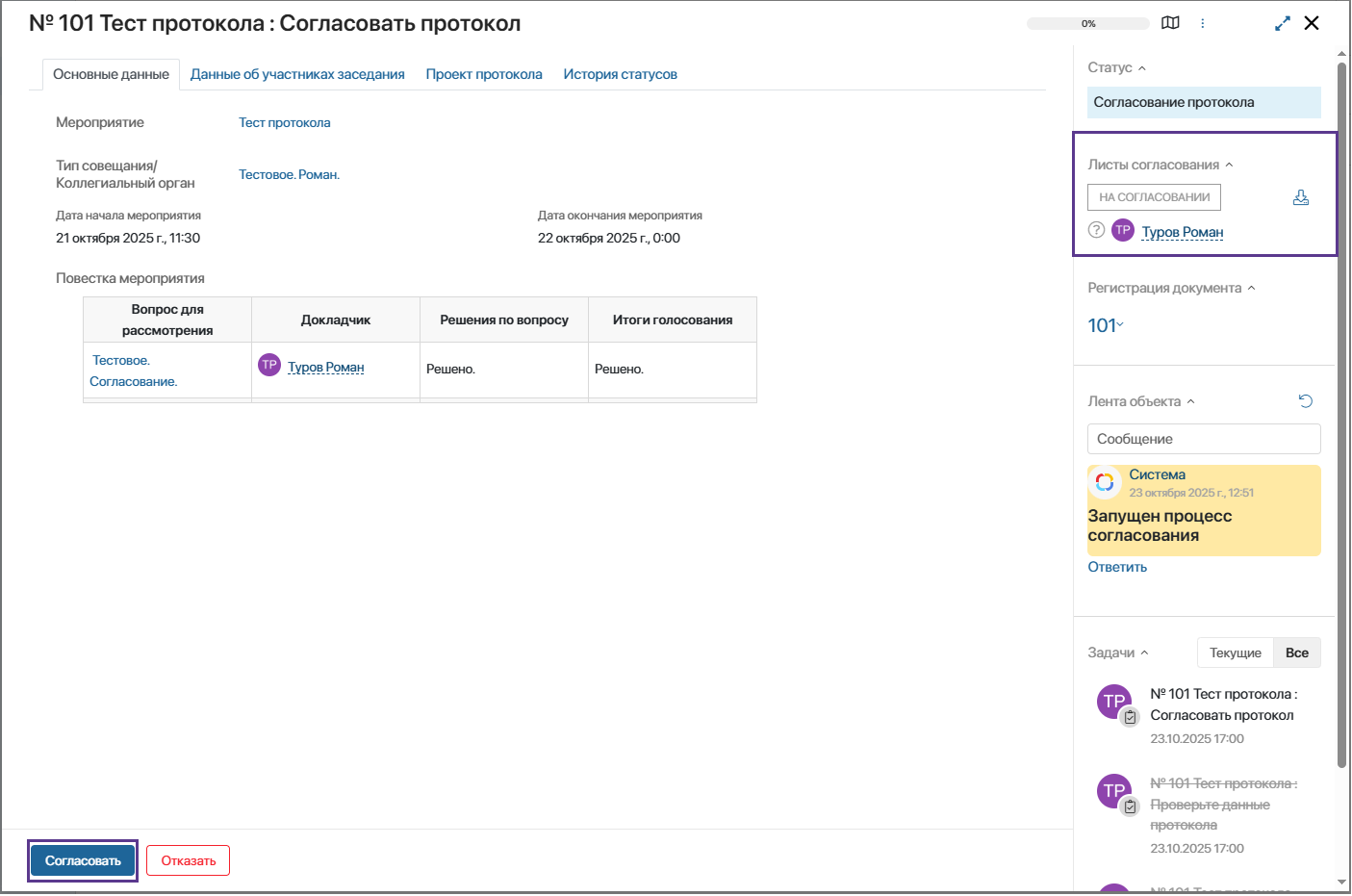This screenshot has width=1352, height=896.
Task: Click the red Отказать button
Action: click(x=188, y=861)
